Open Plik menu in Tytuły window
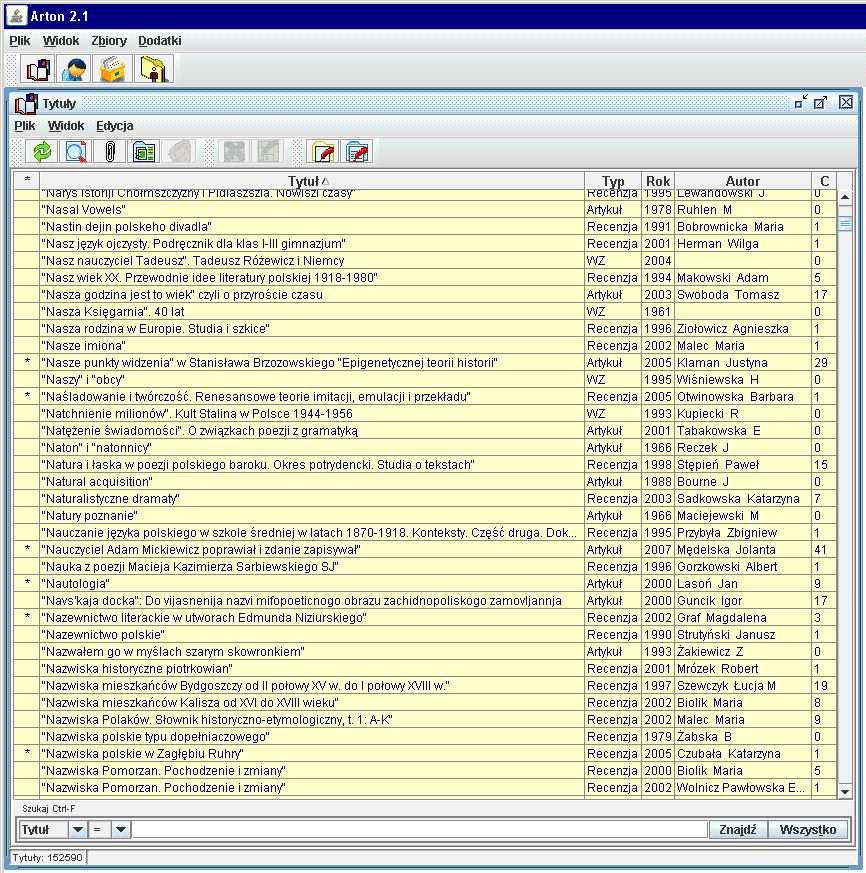Screen dimensions: 866x873 25,126
